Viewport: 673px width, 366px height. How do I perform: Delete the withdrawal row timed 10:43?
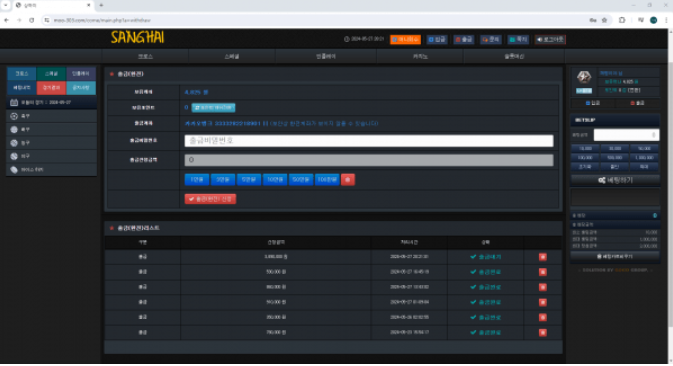tap(543, 287)
